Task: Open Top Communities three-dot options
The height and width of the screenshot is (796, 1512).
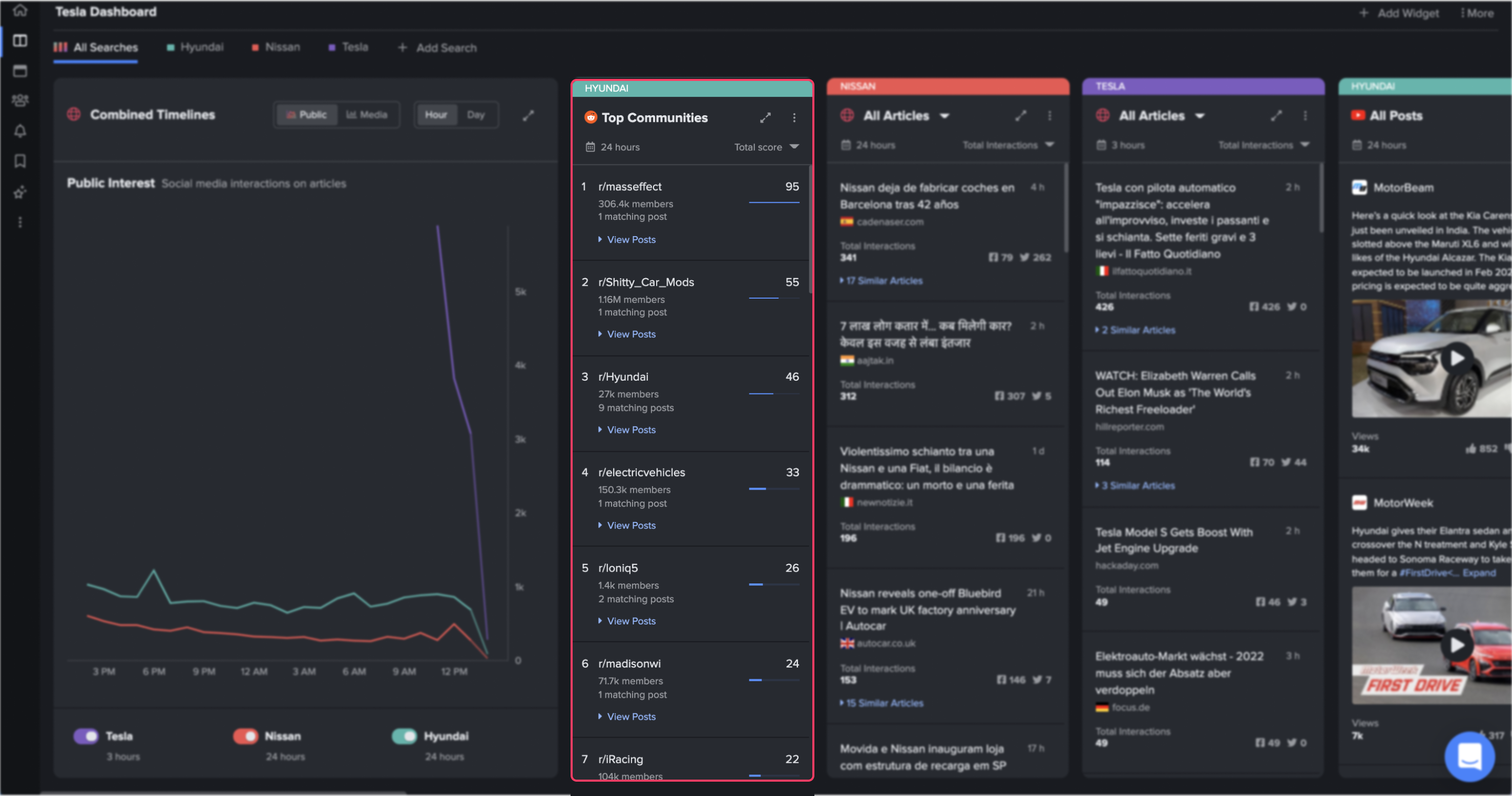Action: [x=794, y=117]
